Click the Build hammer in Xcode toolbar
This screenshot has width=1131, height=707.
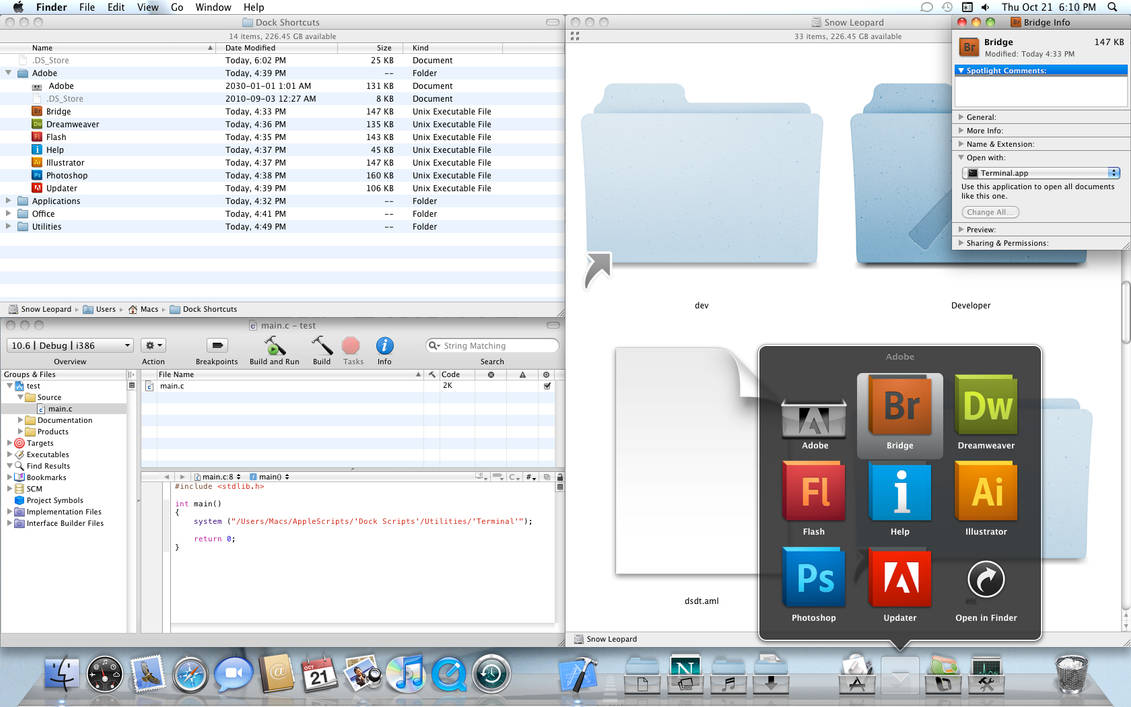(322, 350)
